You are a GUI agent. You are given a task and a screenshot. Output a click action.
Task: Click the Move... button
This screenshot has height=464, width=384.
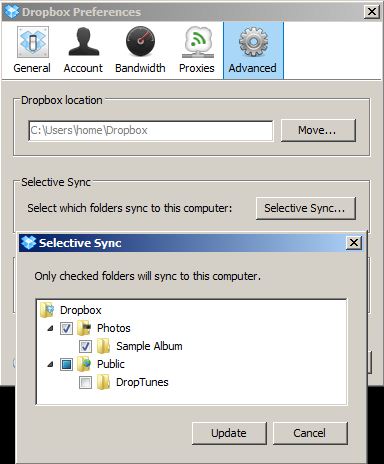pyautogui.click(x=318, y=130)
